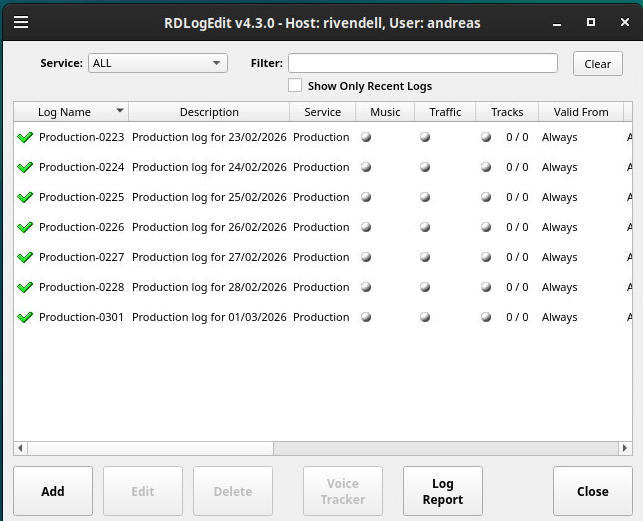The width and height of the screenshot is (643, 521).
Task: Click 'Always' in the Production-0224 row
Action: [x=559, y=167]
